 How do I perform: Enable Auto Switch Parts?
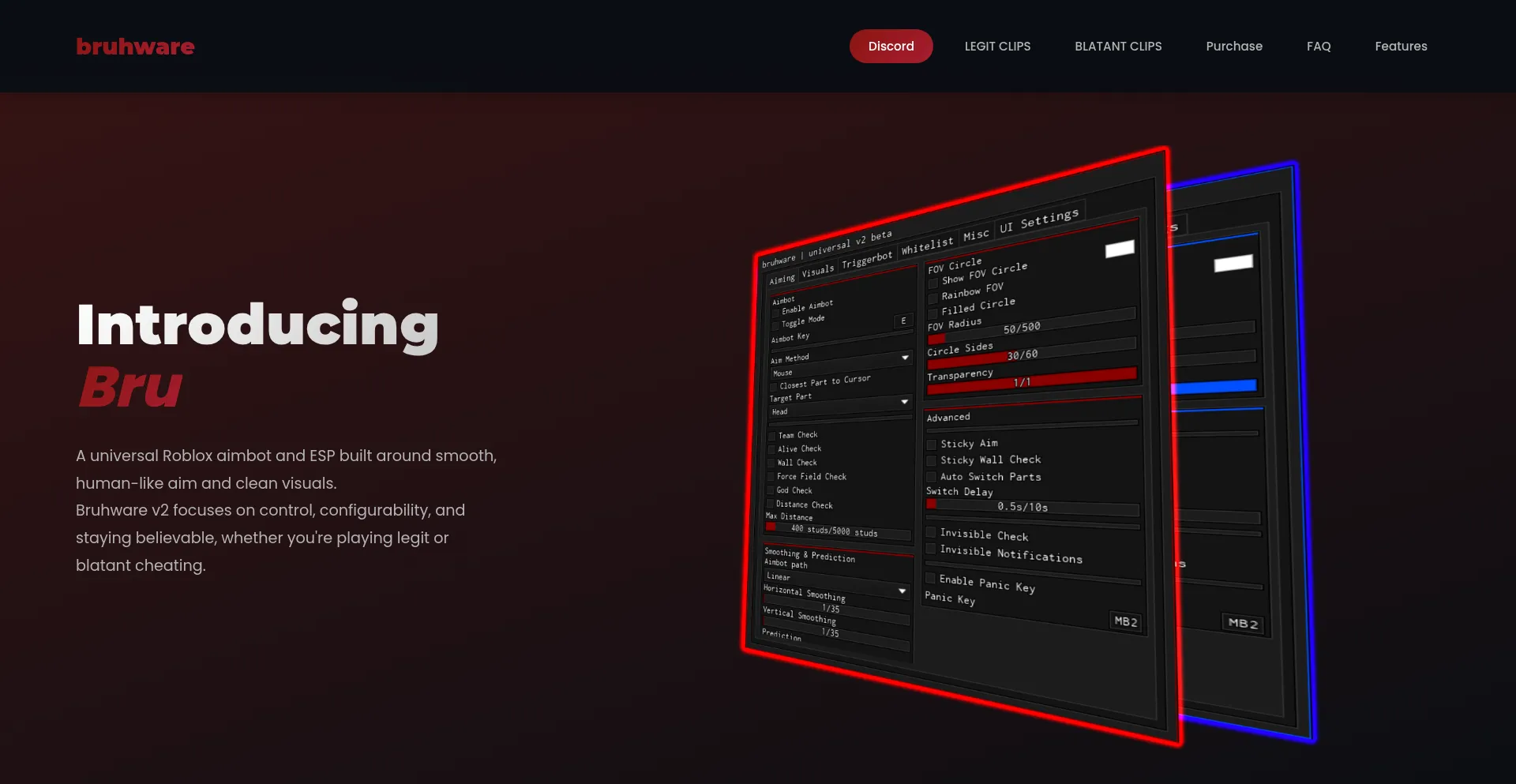coord(932,477)
